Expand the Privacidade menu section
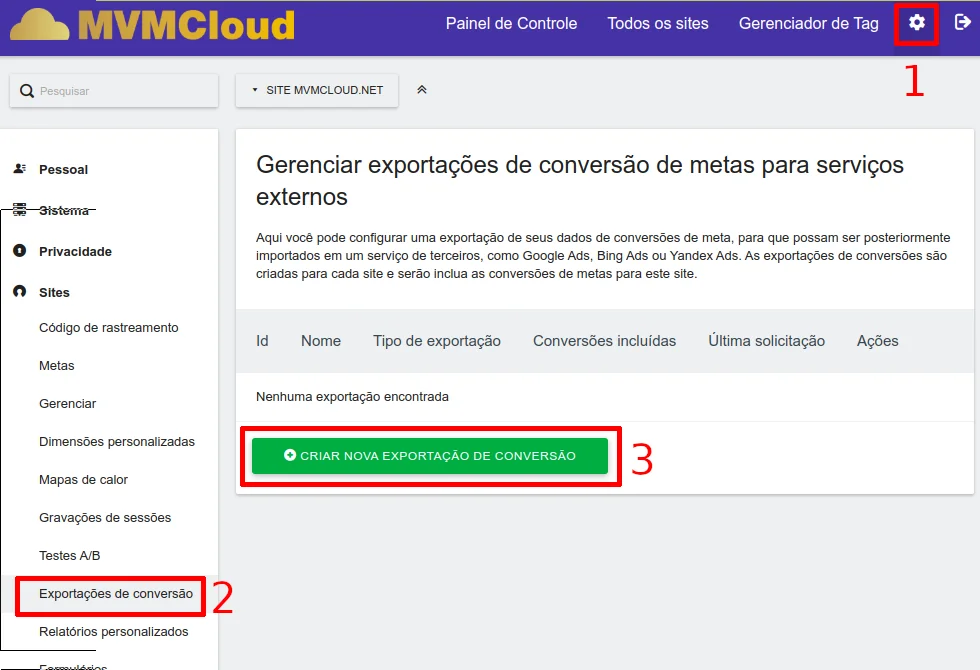 point(75,251)
